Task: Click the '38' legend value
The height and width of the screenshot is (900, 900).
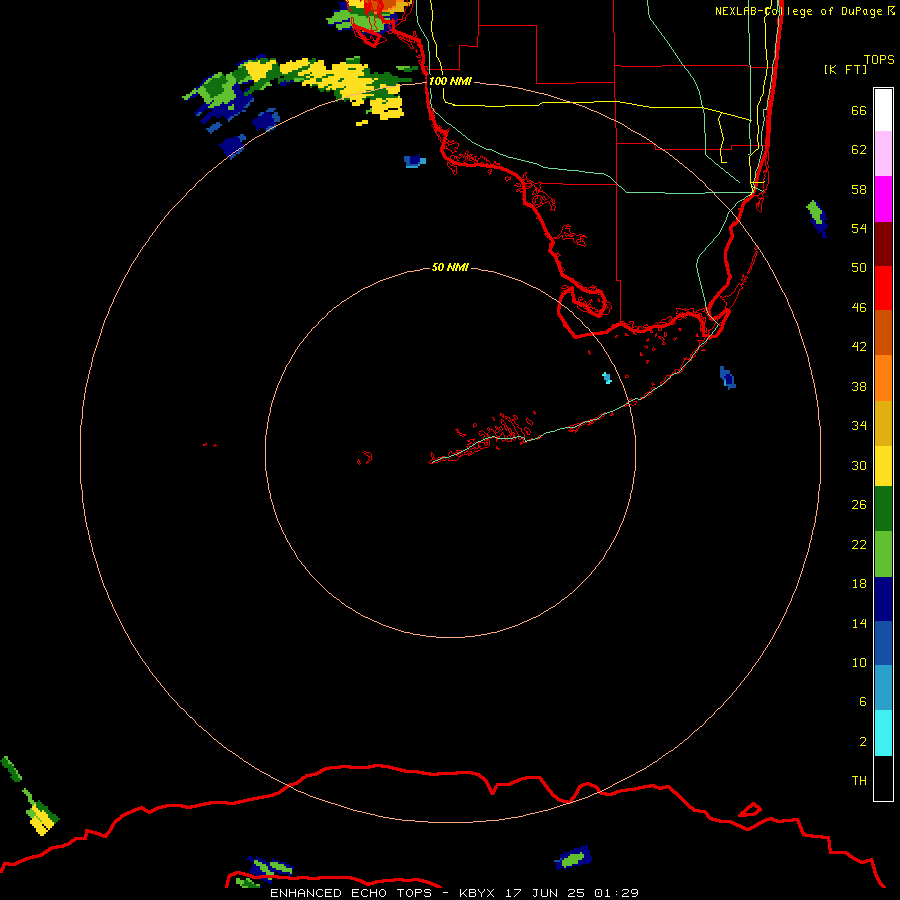Action: click(859, 387)
